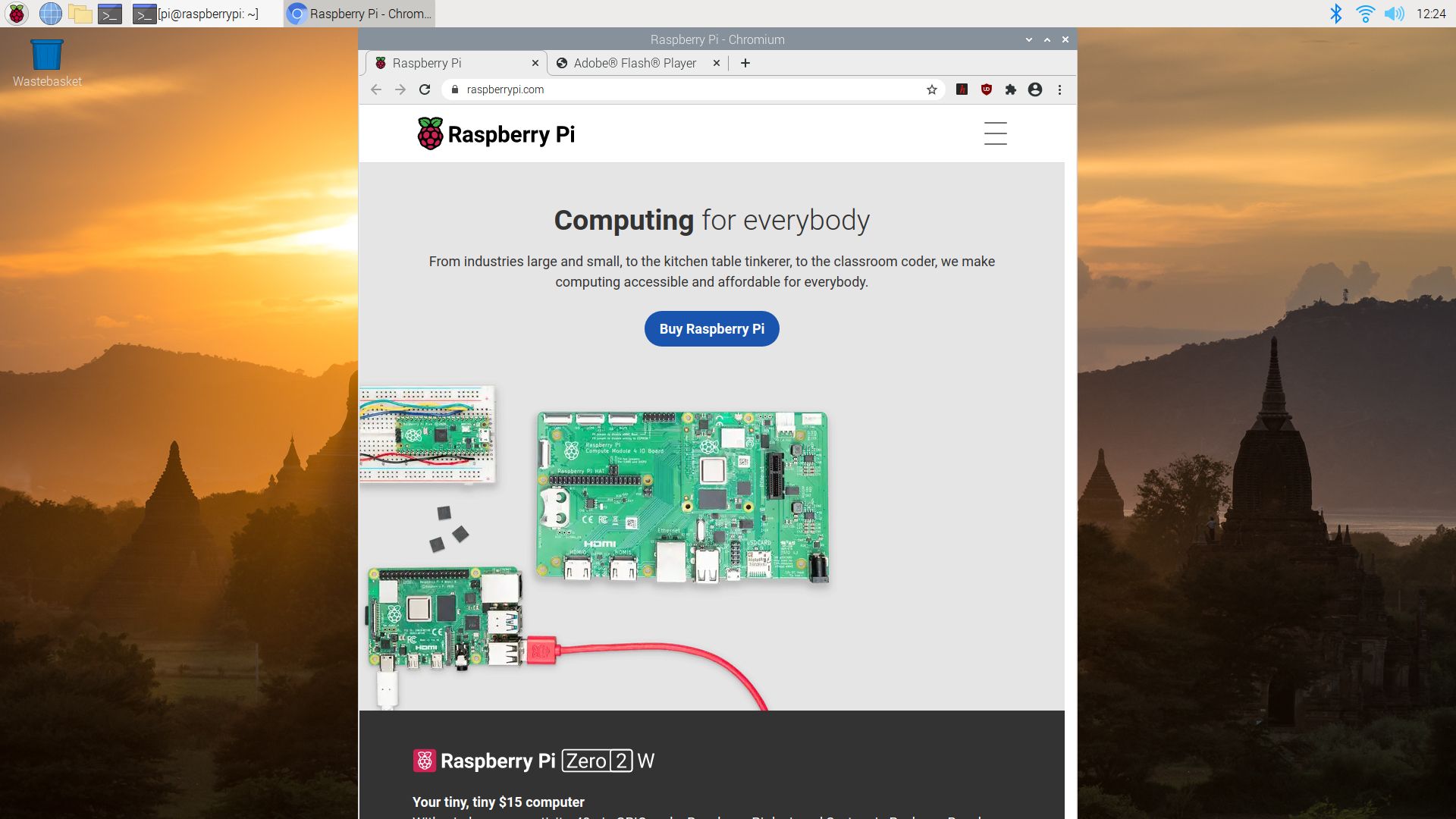Close the Chromium window
Viewport: 1456px width, 819px height.
[1065, 39]
